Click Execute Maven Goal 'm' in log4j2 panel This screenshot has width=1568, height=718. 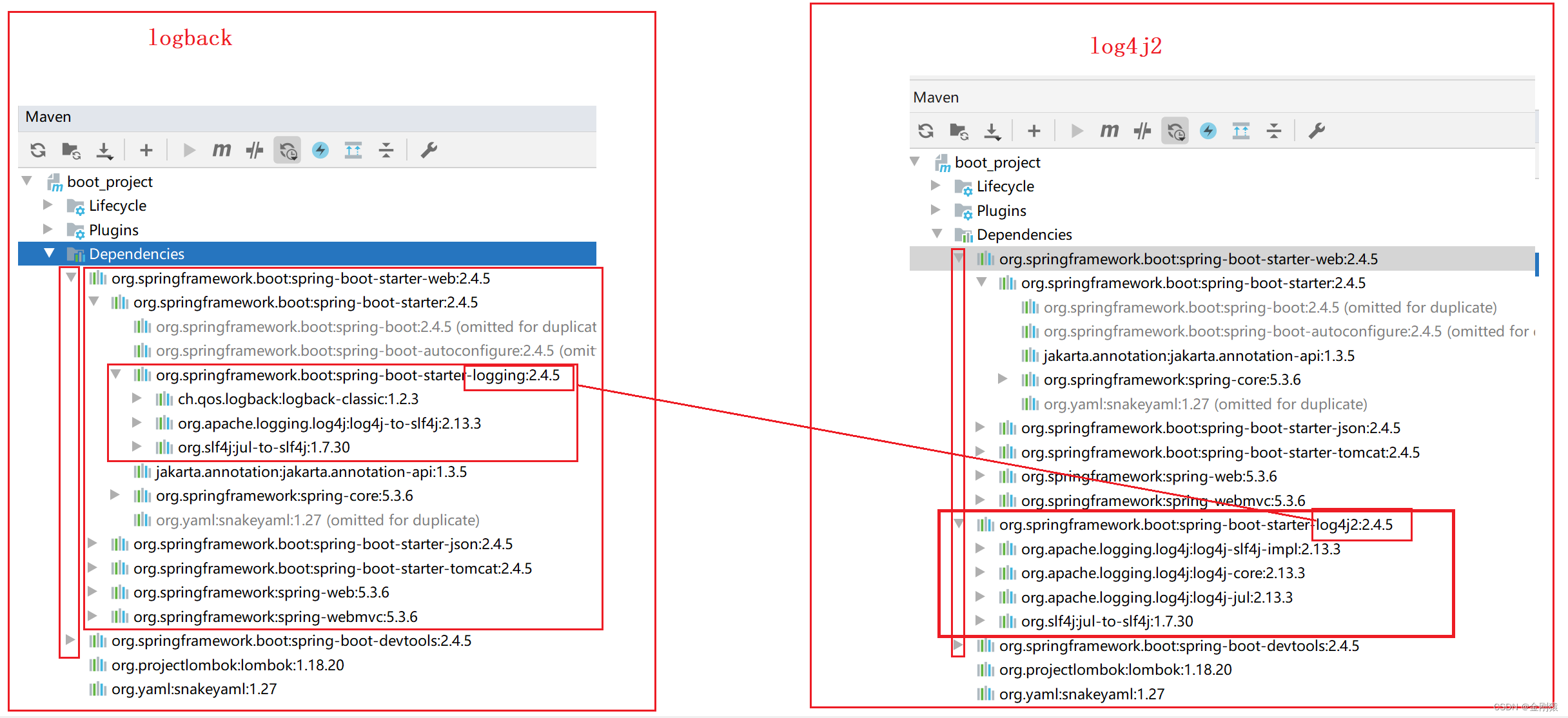point(1109,131)
